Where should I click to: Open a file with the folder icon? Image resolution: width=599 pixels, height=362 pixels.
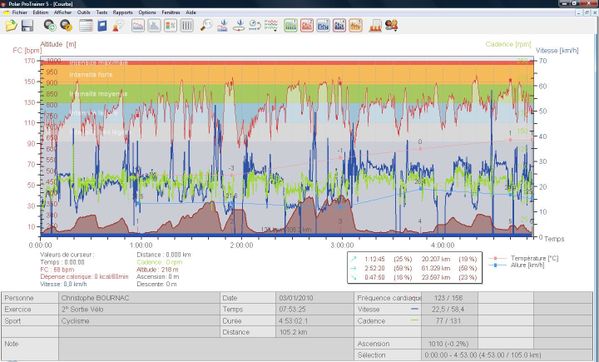point(11,26)
